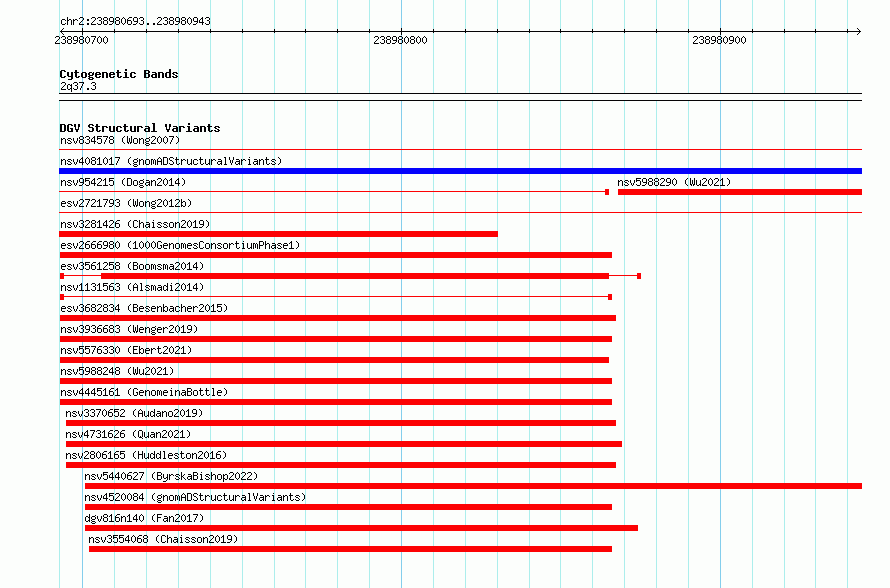This screenshot has height=588, width=890.
Task: Click the Cytogenetic Bands track title
Action: [x=119, y=74]
